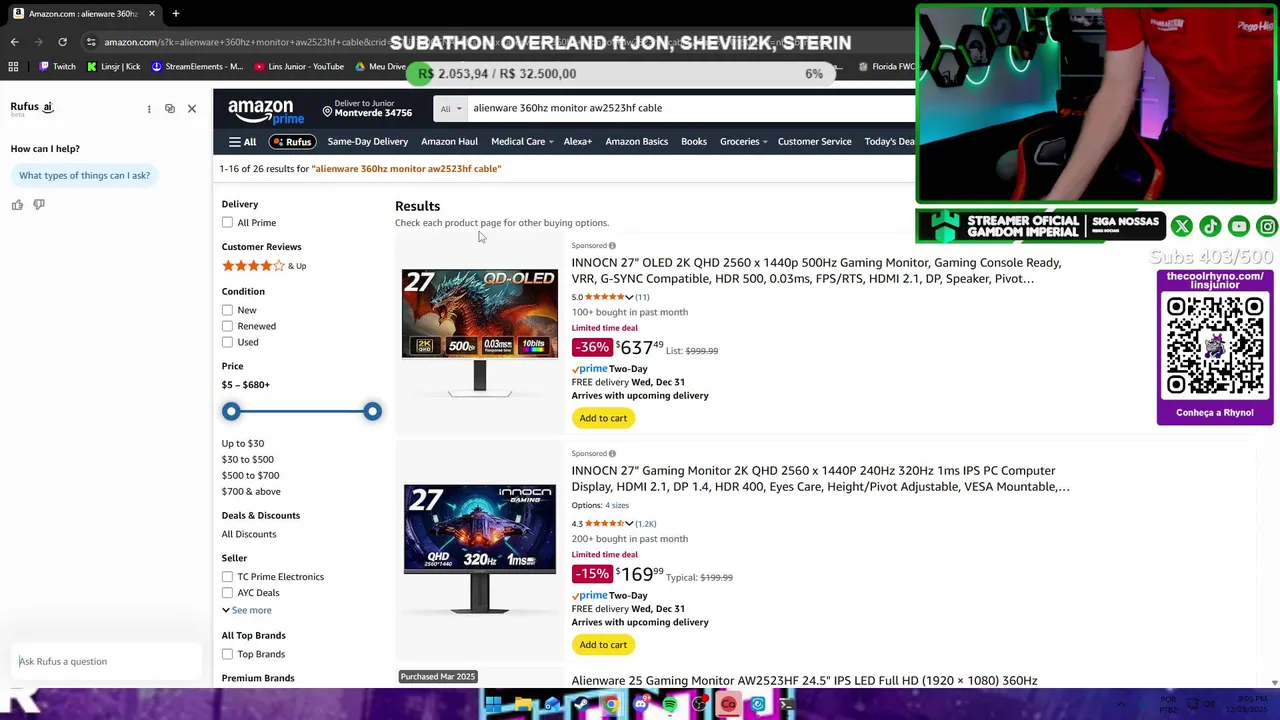Check the Renewed condition checkbox
Image resolution: width=1280 pixels, height=720 pixels.
click(227, 326)
